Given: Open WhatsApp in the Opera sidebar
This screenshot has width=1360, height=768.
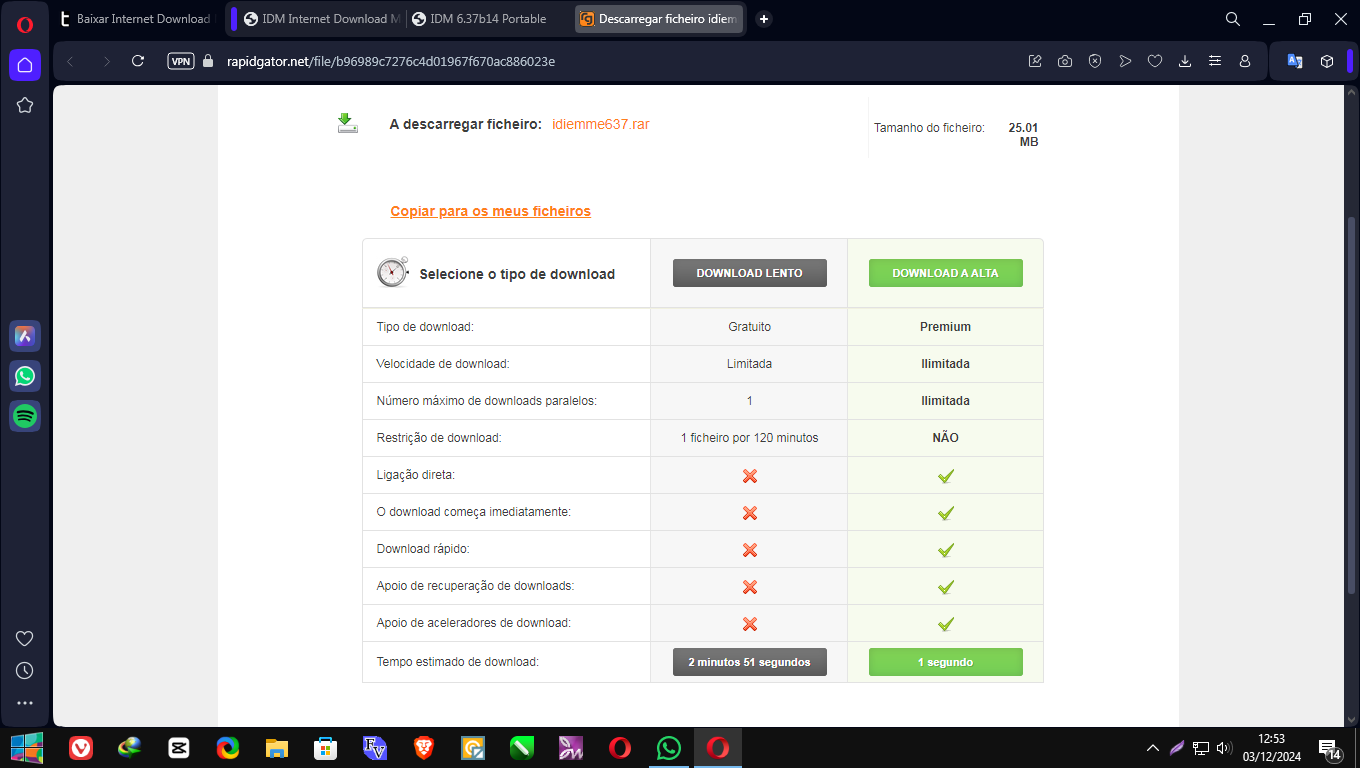Looking at the screenshot, I should 25,376.
